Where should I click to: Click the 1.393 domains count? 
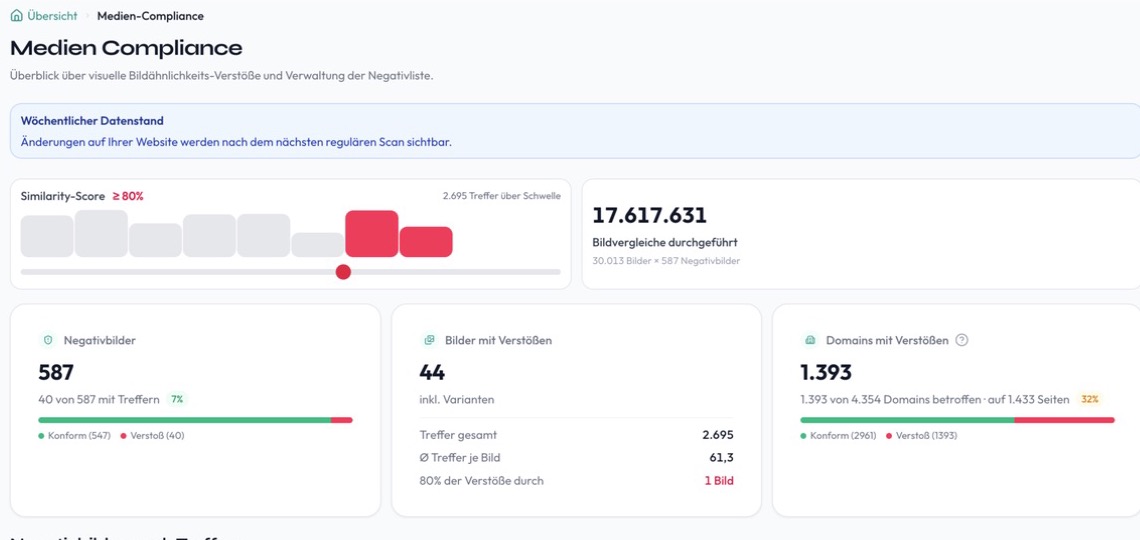click(826, 373)
